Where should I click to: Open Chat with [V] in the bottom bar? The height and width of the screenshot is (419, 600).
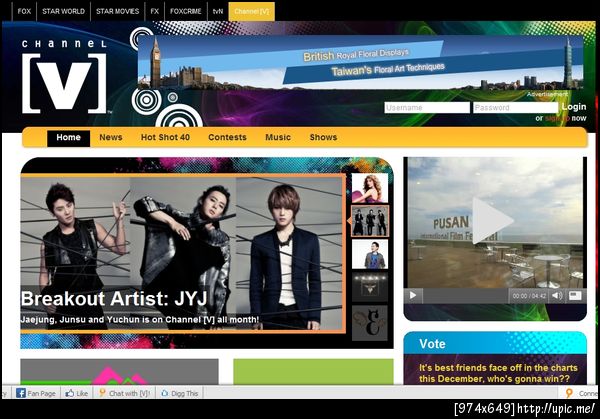124,393
